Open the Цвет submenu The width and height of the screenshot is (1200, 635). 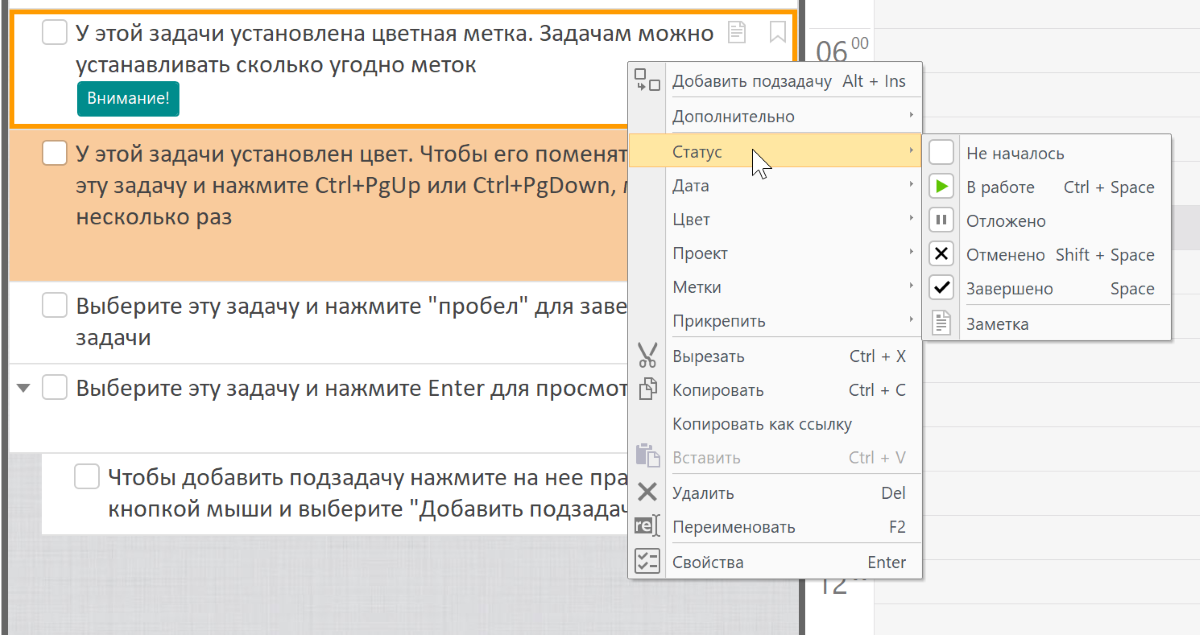tap(775, 220)
